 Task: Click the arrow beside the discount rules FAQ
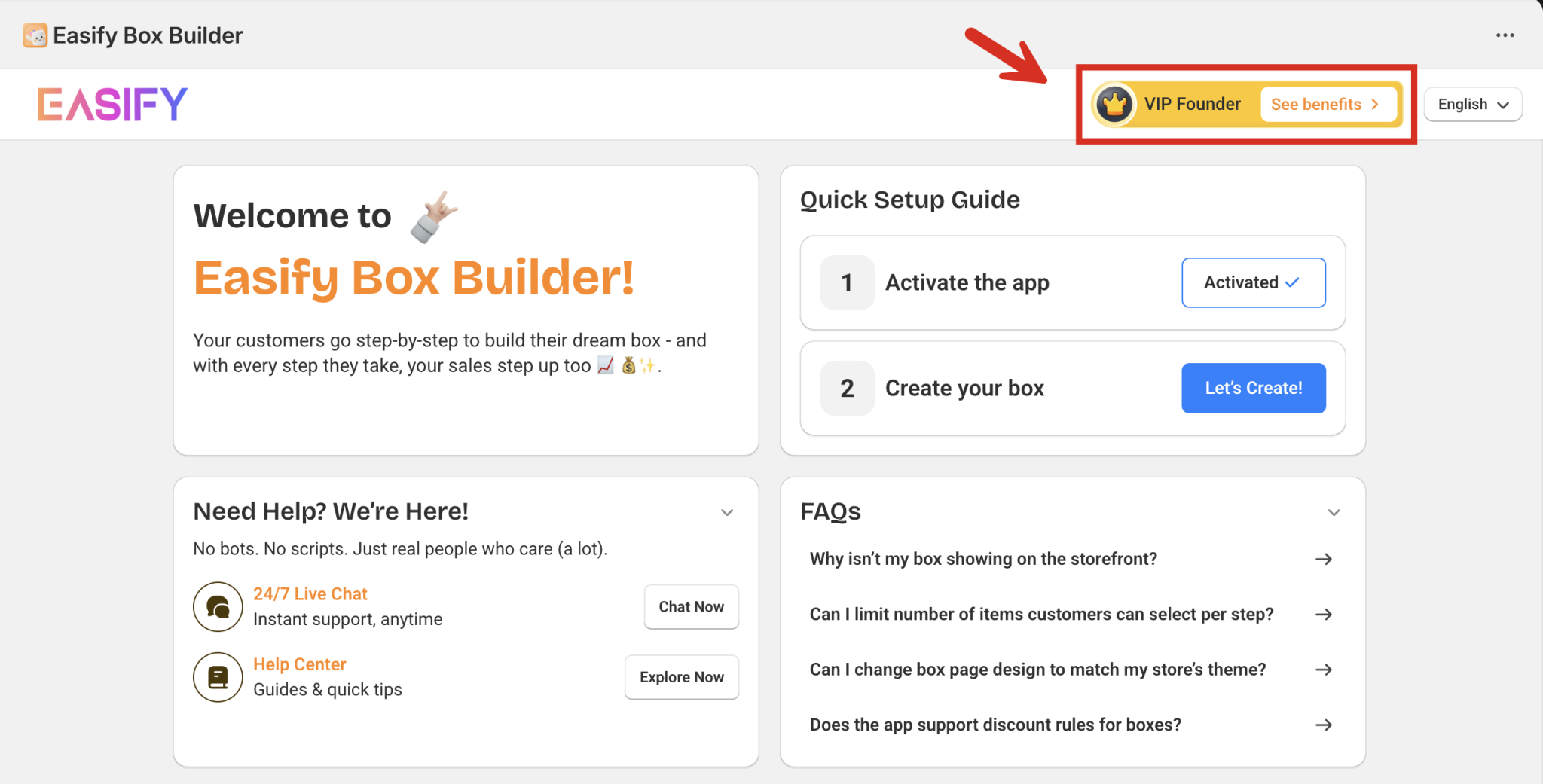pyautogui.click(x=1324, y=725)
